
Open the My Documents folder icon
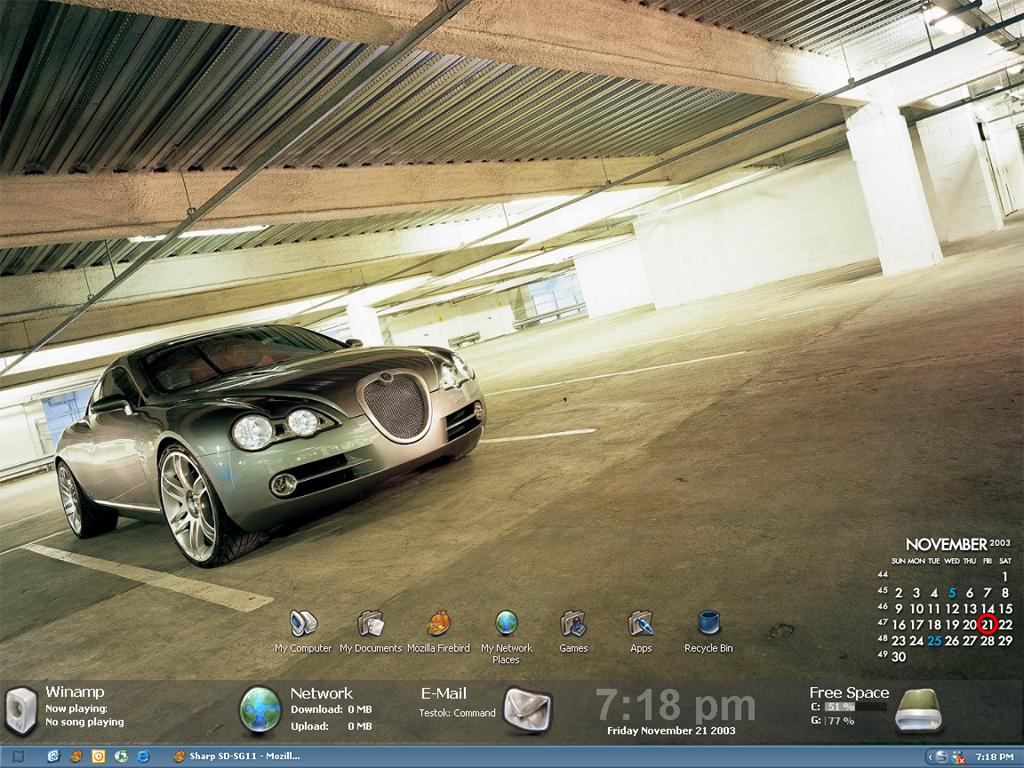(x=370, y=624)
